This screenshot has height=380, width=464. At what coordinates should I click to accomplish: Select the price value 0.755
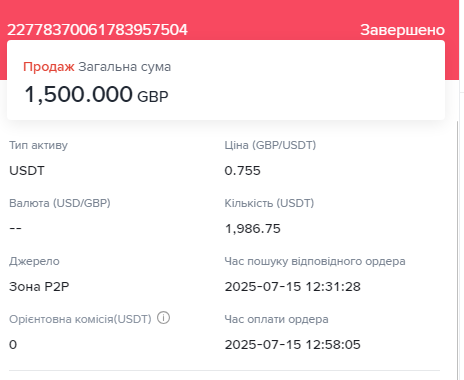[x=242, y=171]
